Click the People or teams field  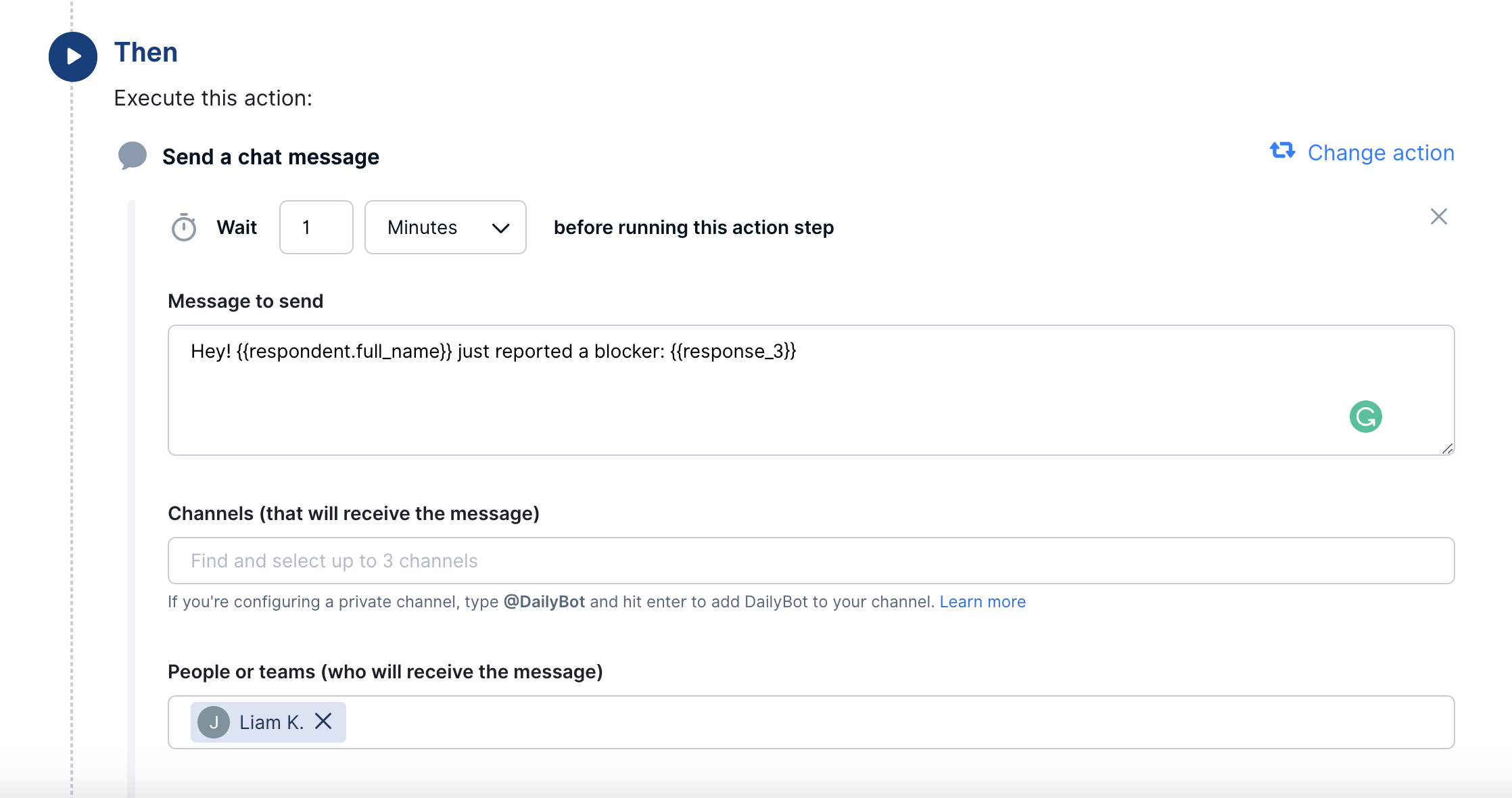click(x=811, y=722)
